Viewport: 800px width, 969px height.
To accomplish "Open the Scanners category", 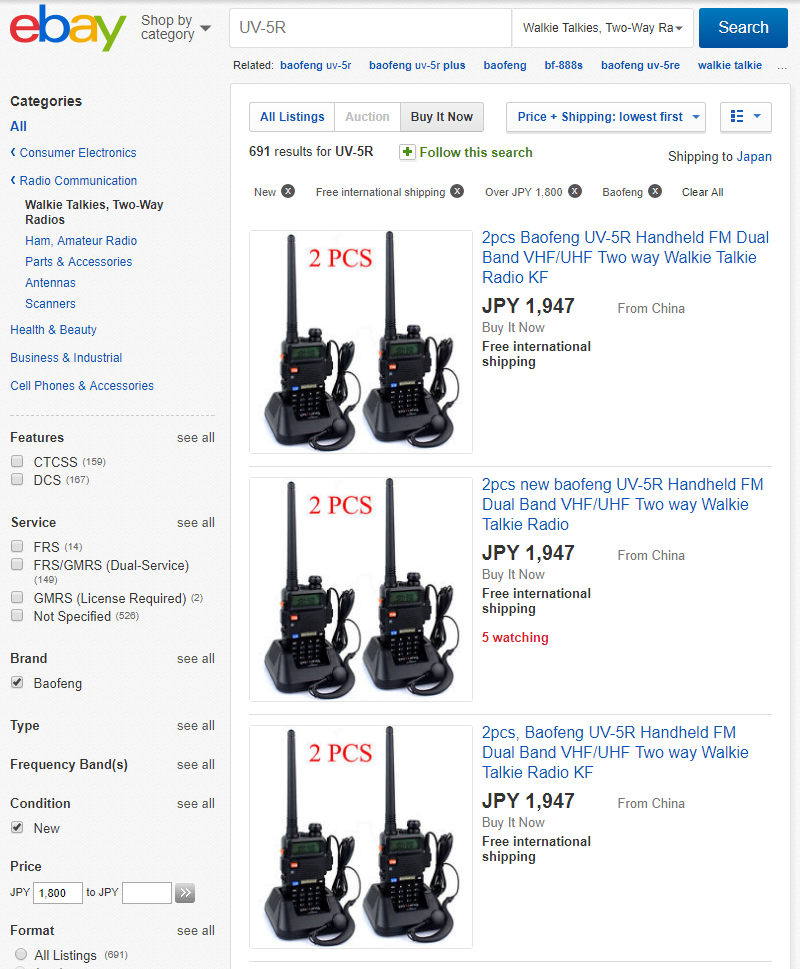I will 50,304.
